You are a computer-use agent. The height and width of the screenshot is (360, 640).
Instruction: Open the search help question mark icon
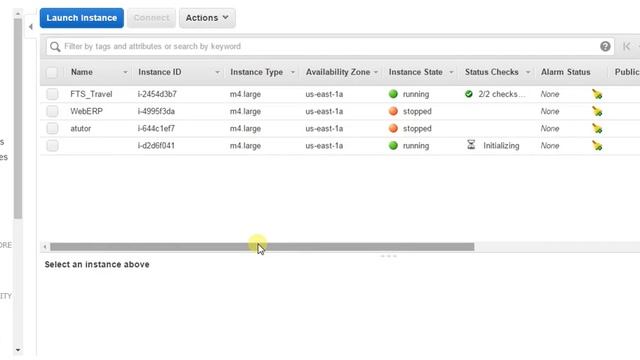pos(605,47)
